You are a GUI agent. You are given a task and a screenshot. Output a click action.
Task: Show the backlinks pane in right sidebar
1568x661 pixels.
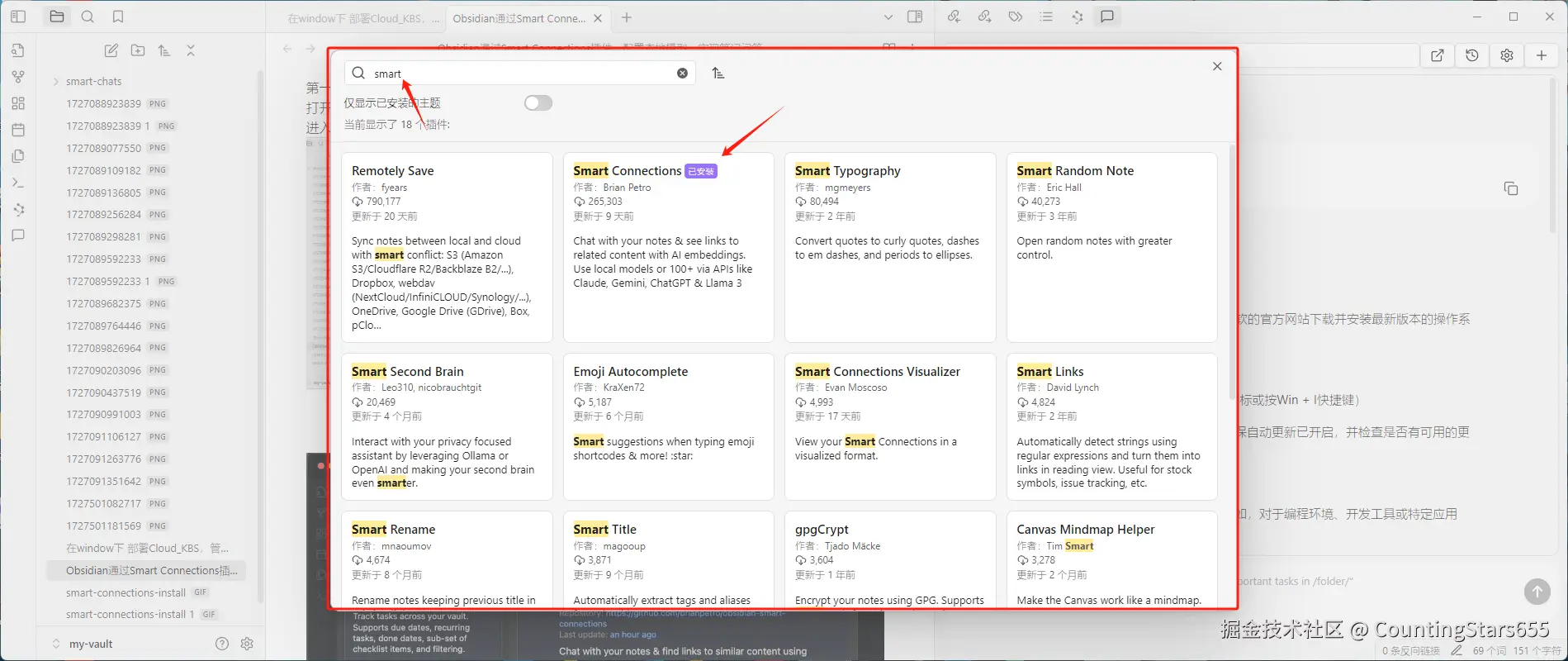(x=954, y=17)
